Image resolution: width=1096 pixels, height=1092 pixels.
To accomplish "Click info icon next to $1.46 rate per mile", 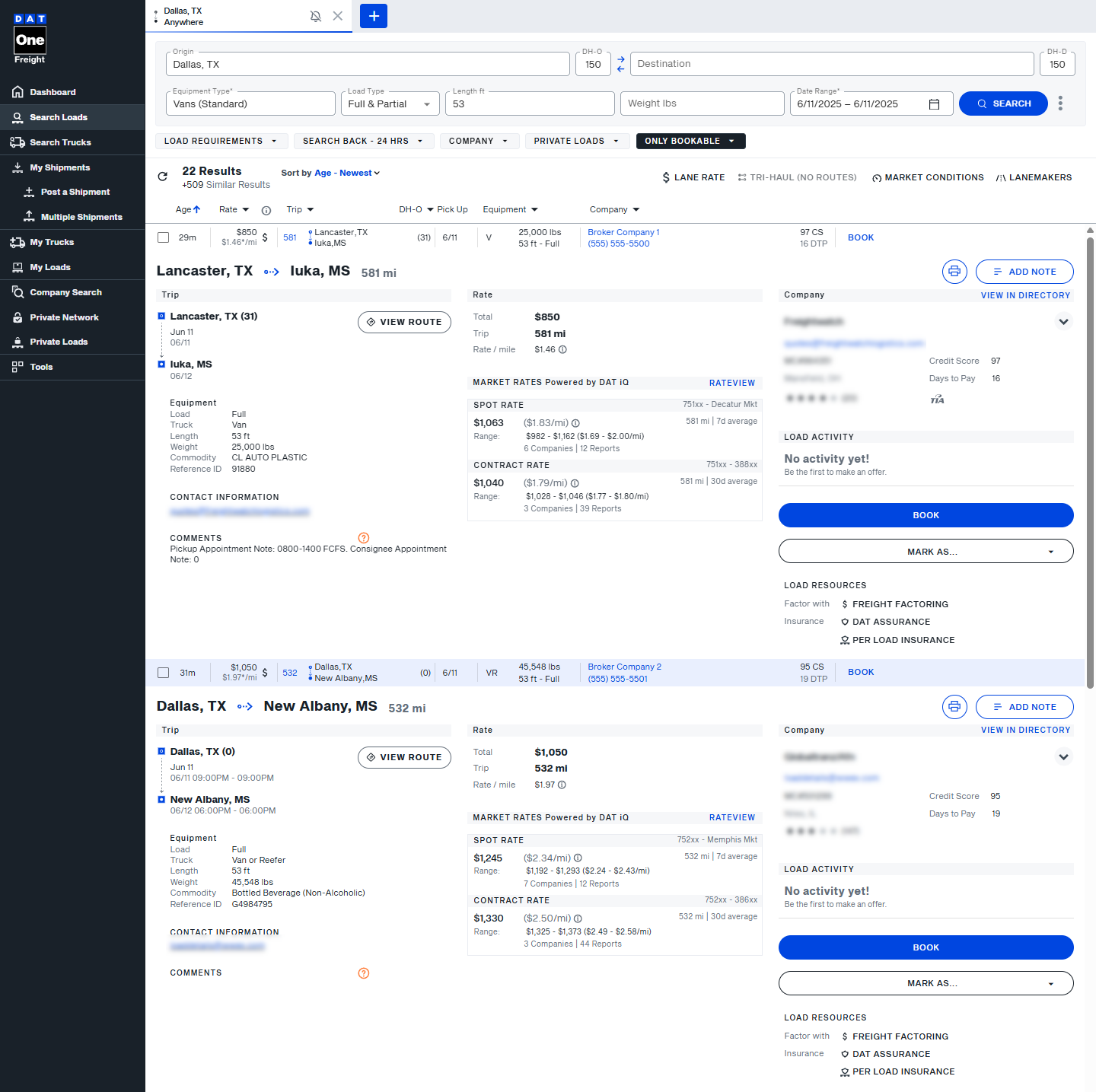I will (x=562, y=350).
